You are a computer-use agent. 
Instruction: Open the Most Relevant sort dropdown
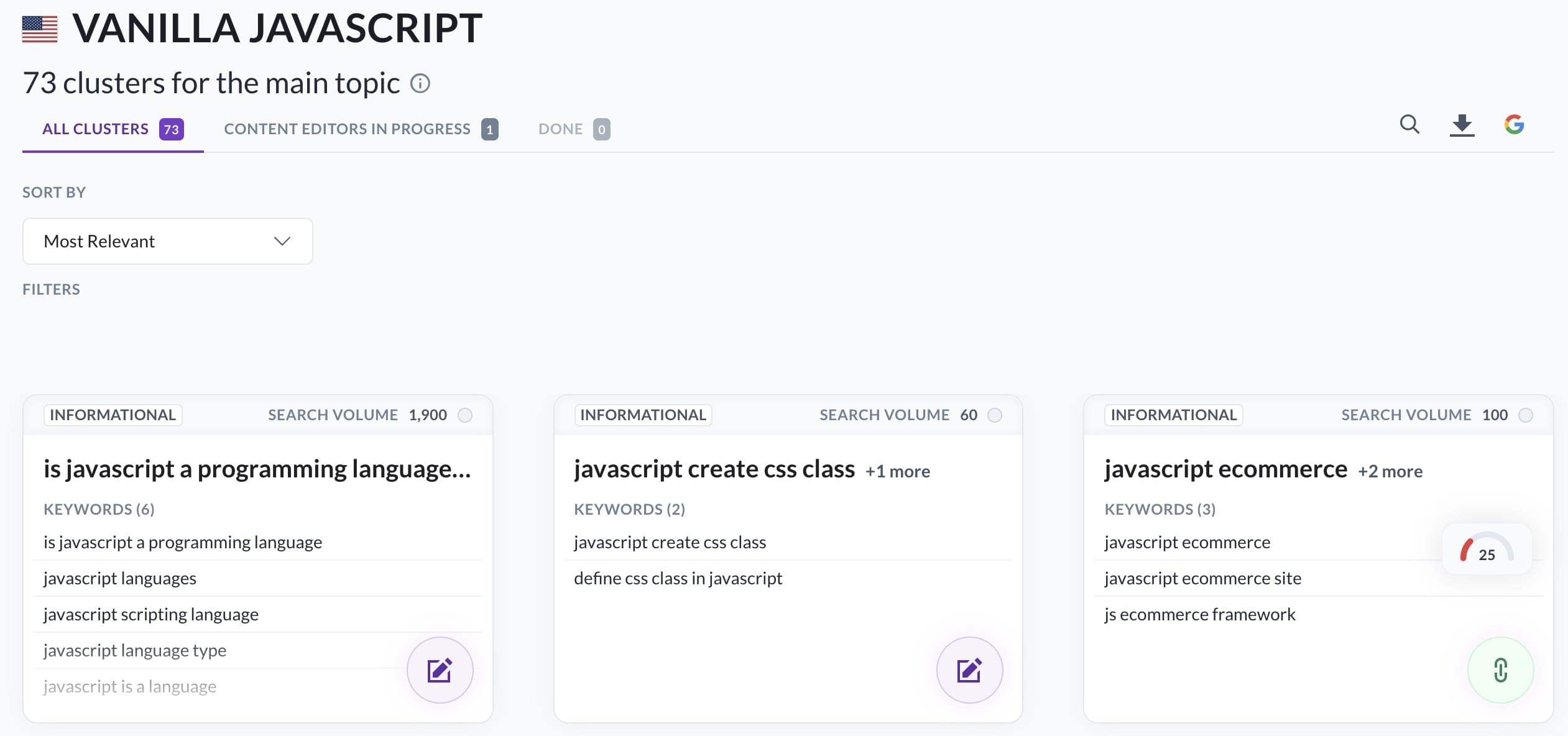(x=167, y=241)
